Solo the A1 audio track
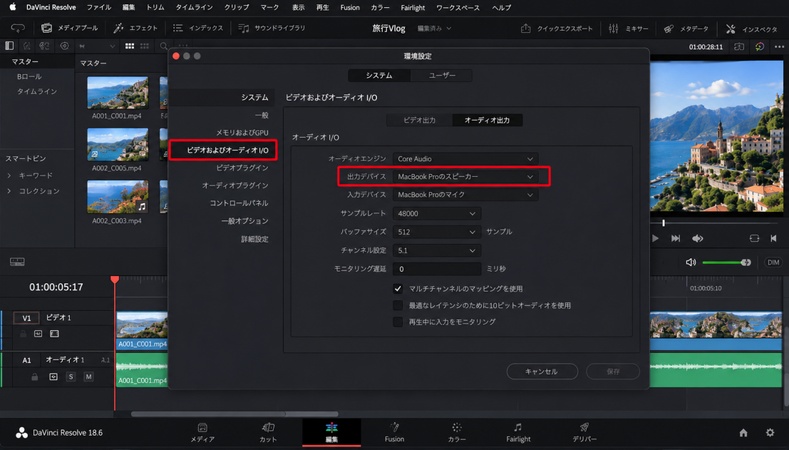Screen dimensions: 789x450 point(71,377)
